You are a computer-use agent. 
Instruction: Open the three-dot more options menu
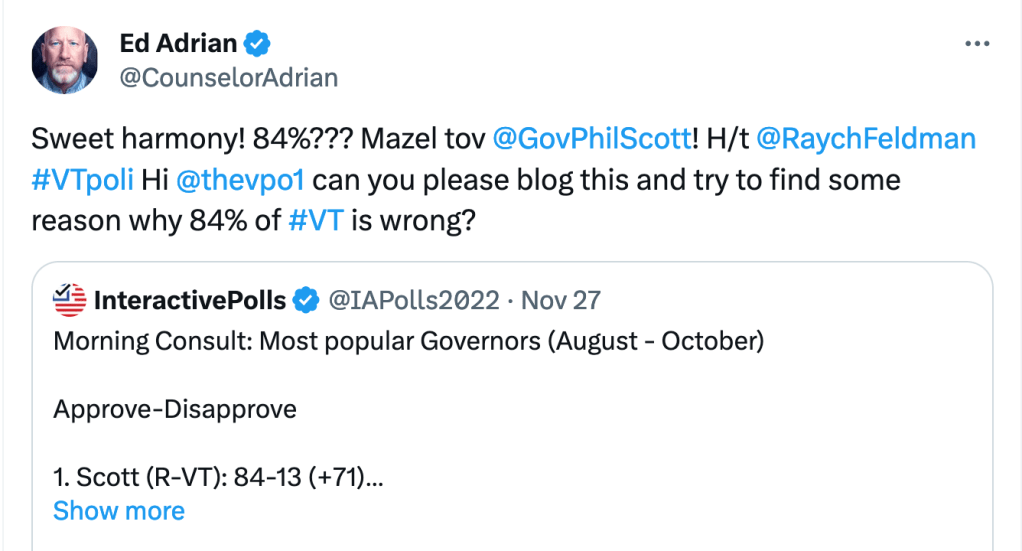pyautogui.click(x=976, y=45)
